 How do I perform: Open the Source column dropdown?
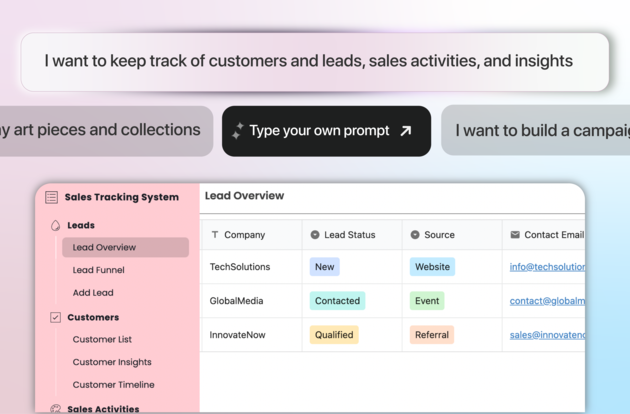pyautogui.click(x=415, y=235)
